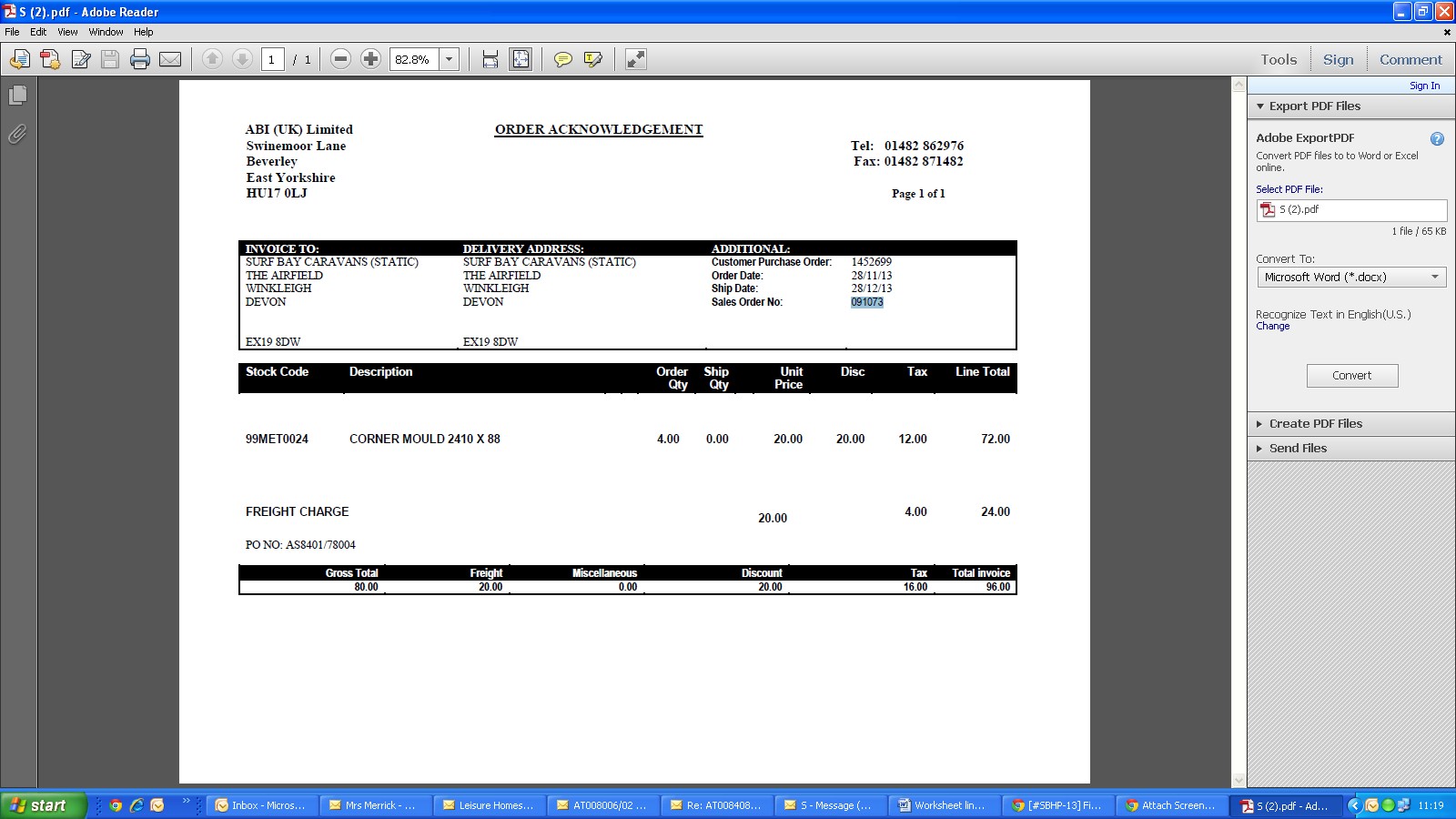Click the page number input field

coord(273,59)
